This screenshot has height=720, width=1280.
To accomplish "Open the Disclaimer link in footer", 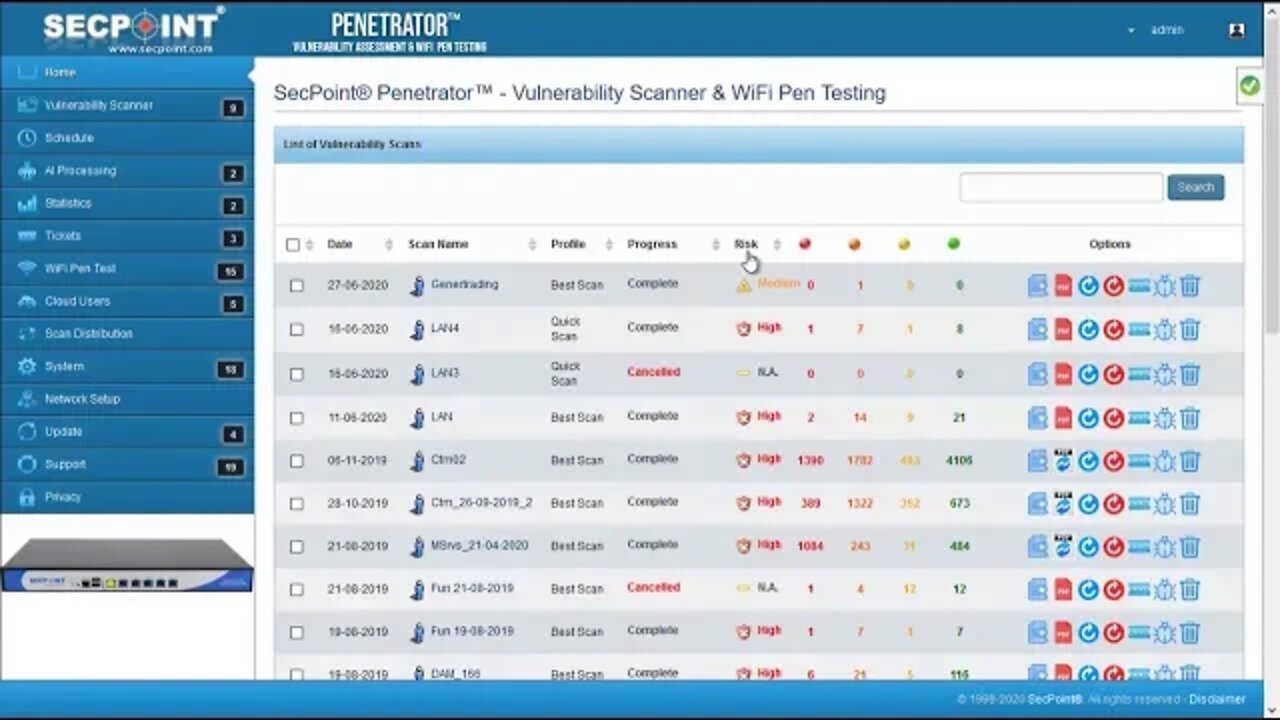I will pyautogui.click(x=1217, y=700).
